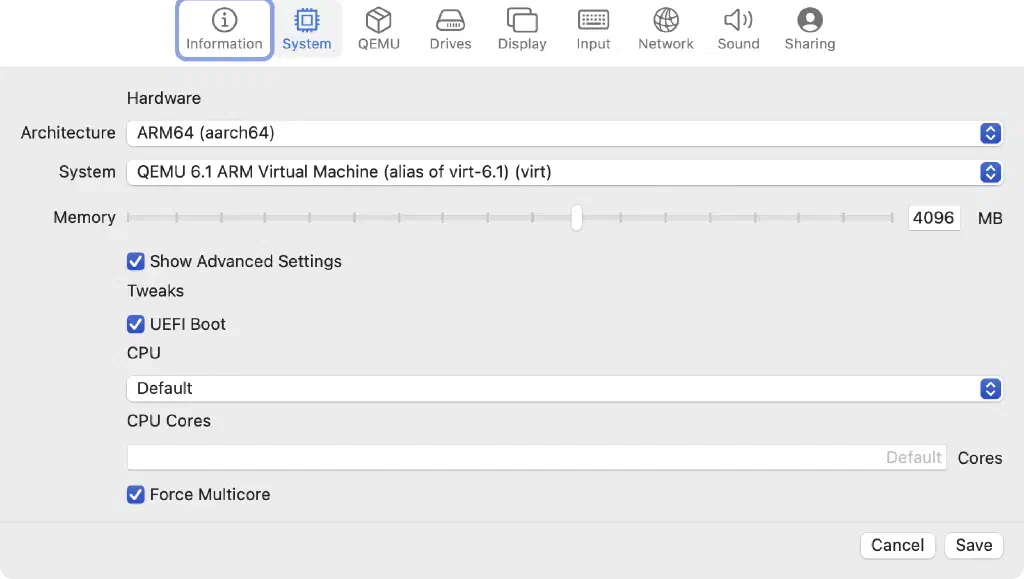Click the memory size MB field

[933, 218]
